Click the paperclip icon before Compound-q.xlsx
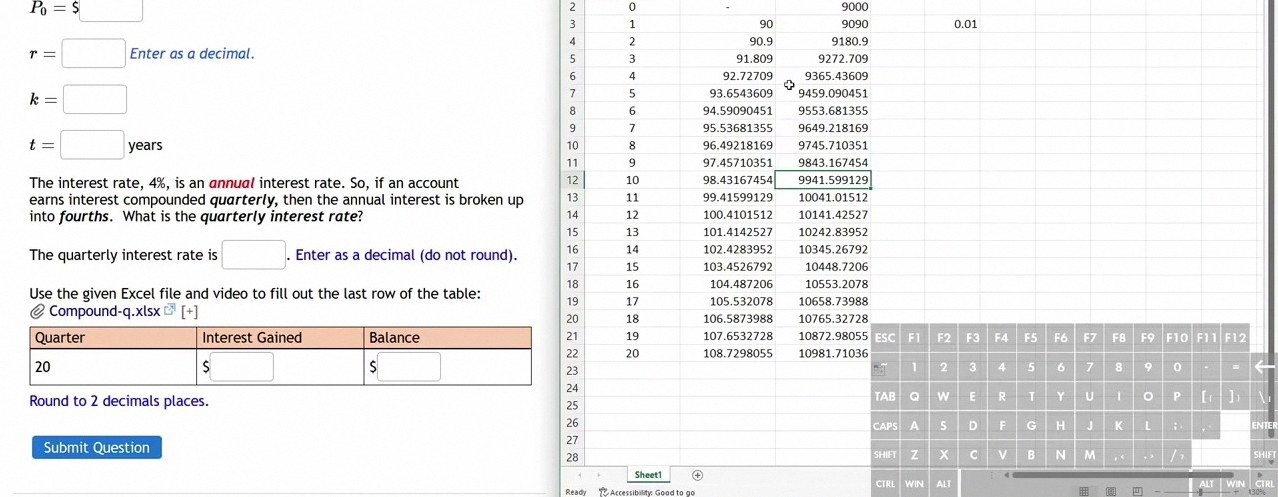1278x497 pixels. tap(38, 311)
